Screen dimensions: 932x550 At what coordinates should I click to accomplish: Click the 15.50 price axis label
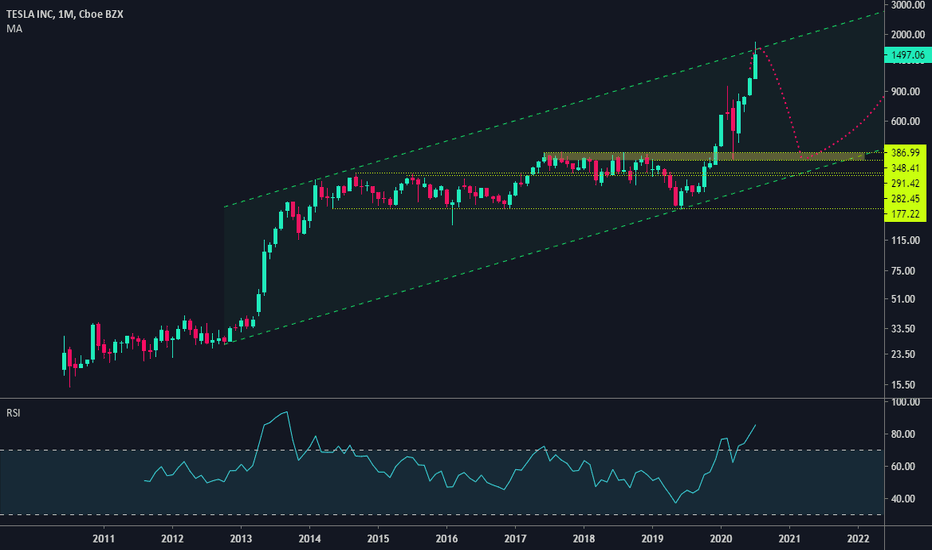tap(903, 385)
